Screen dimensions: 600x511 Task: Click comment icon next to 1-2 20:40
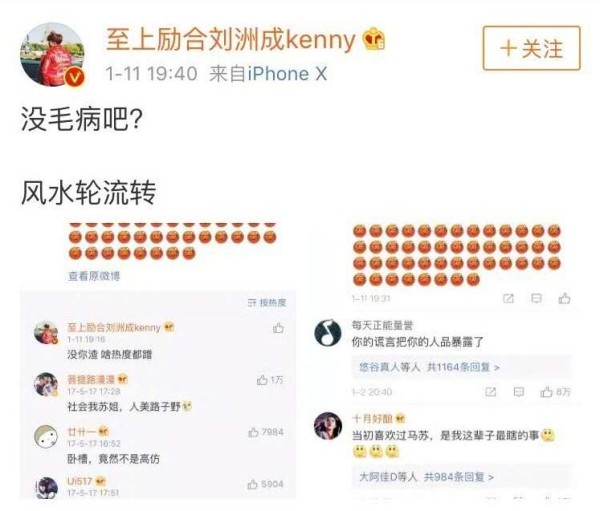(x=519, y=392)
